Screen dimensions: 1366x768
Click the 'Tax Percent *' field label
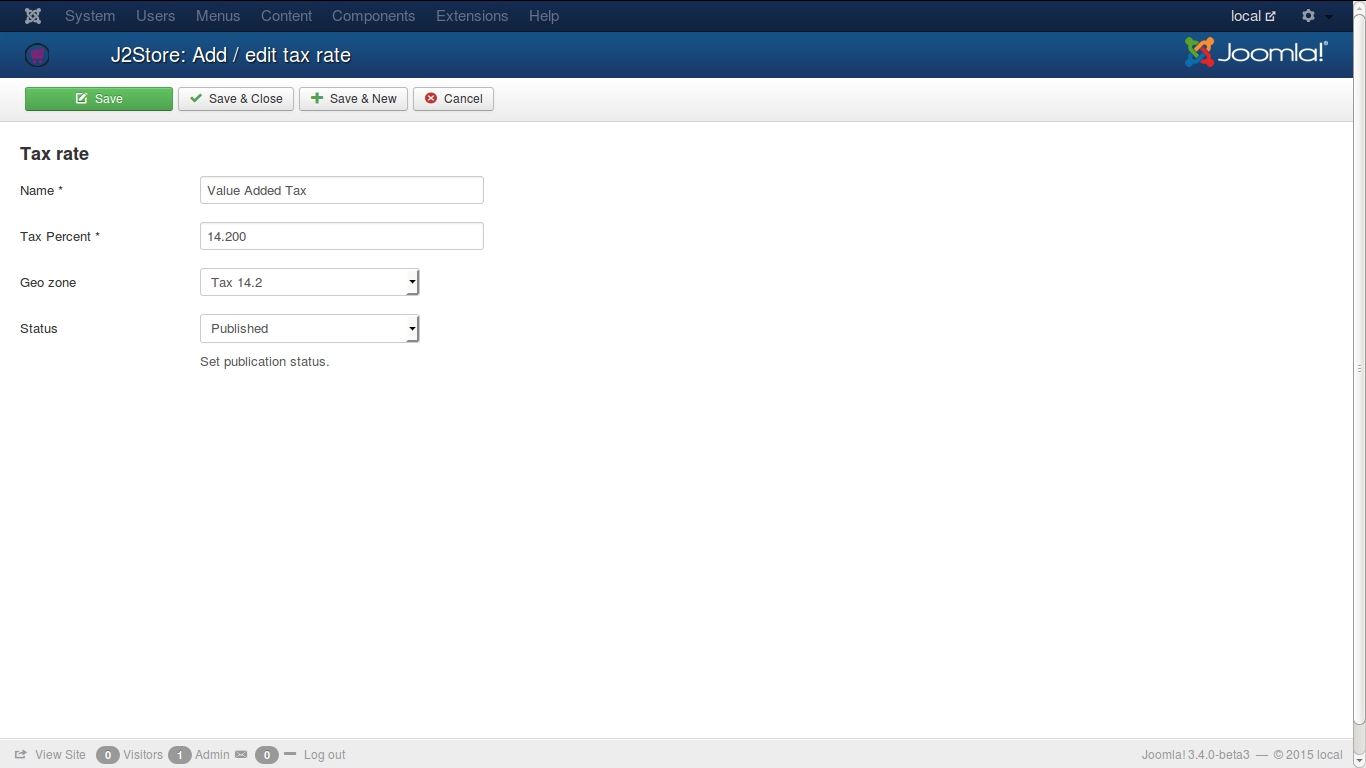click(60, 237)
